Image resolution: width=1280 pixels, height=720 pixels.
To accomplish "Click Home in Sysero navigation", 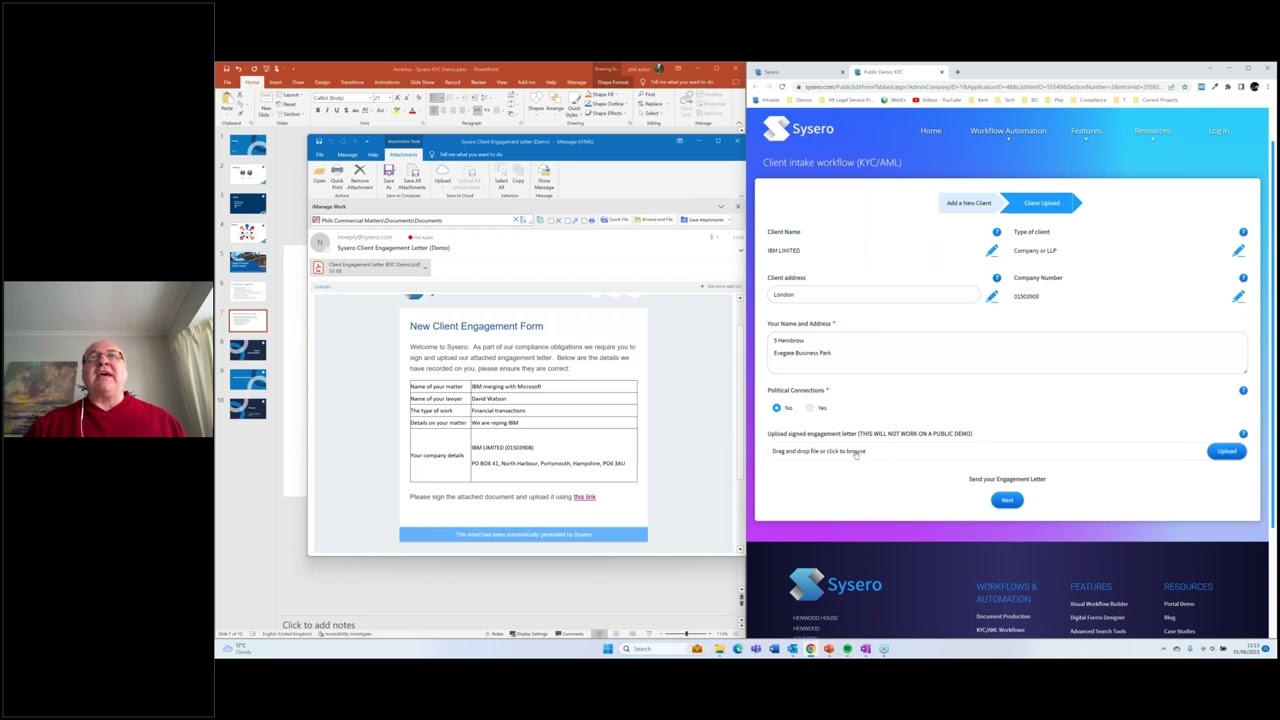I will pos(931,131).
